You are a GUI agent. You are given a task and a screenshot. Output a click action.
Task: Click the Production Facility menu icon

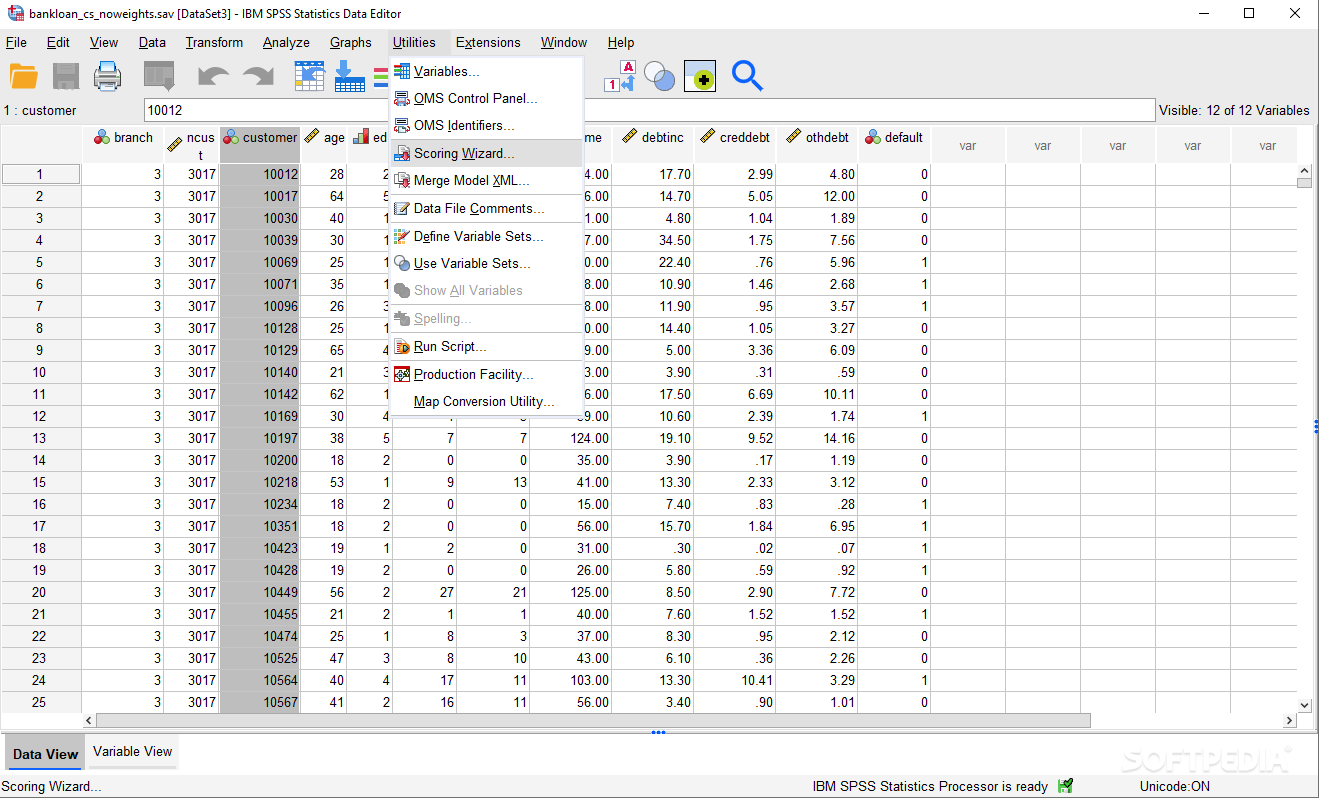click(x=402, y=374)
